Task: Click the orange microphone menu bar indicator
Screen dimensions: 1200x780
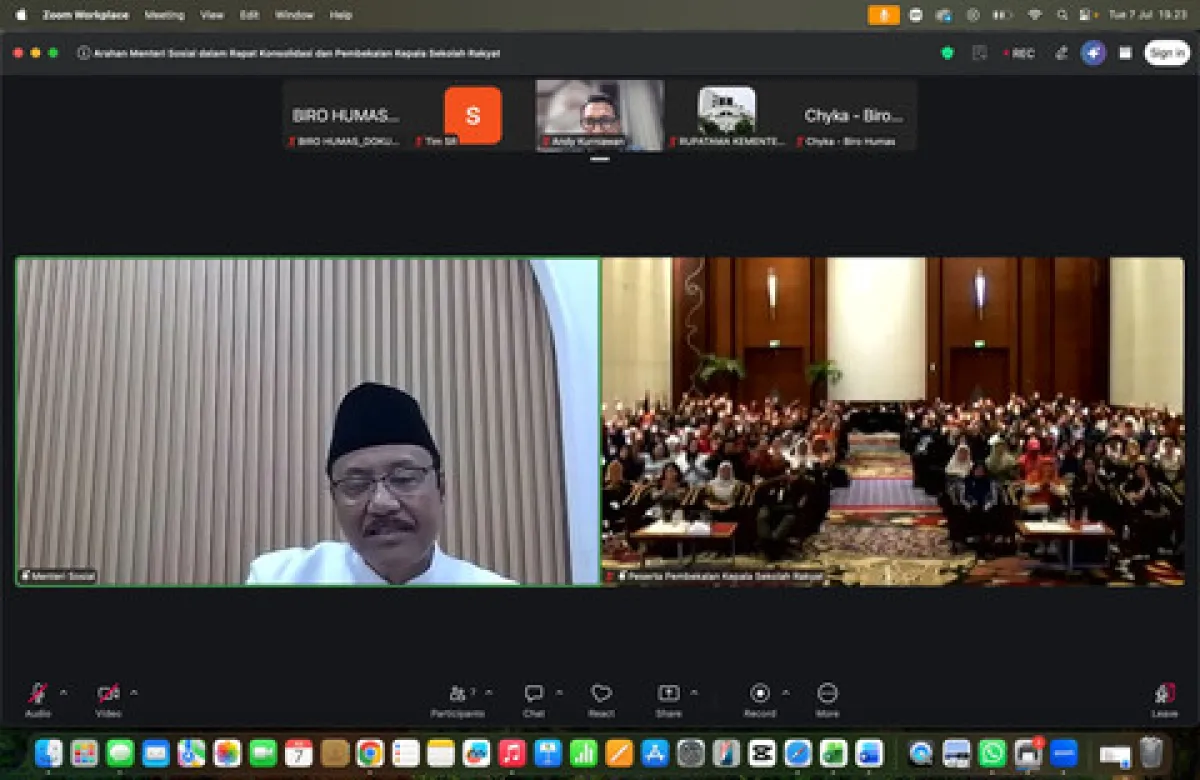Action: tap(884, 15)
